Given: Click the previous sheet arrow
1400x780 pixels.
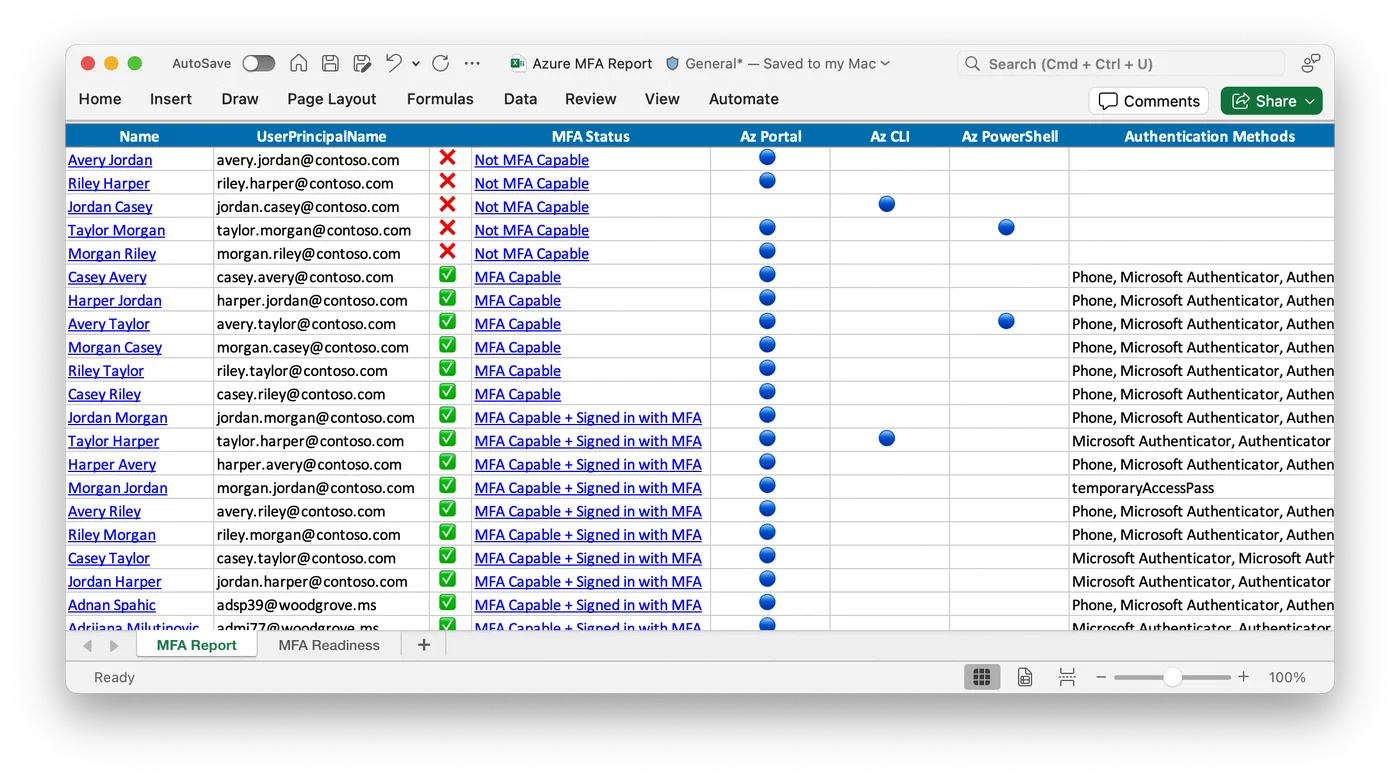Looking at the screenshot, I should coord(88,646).
